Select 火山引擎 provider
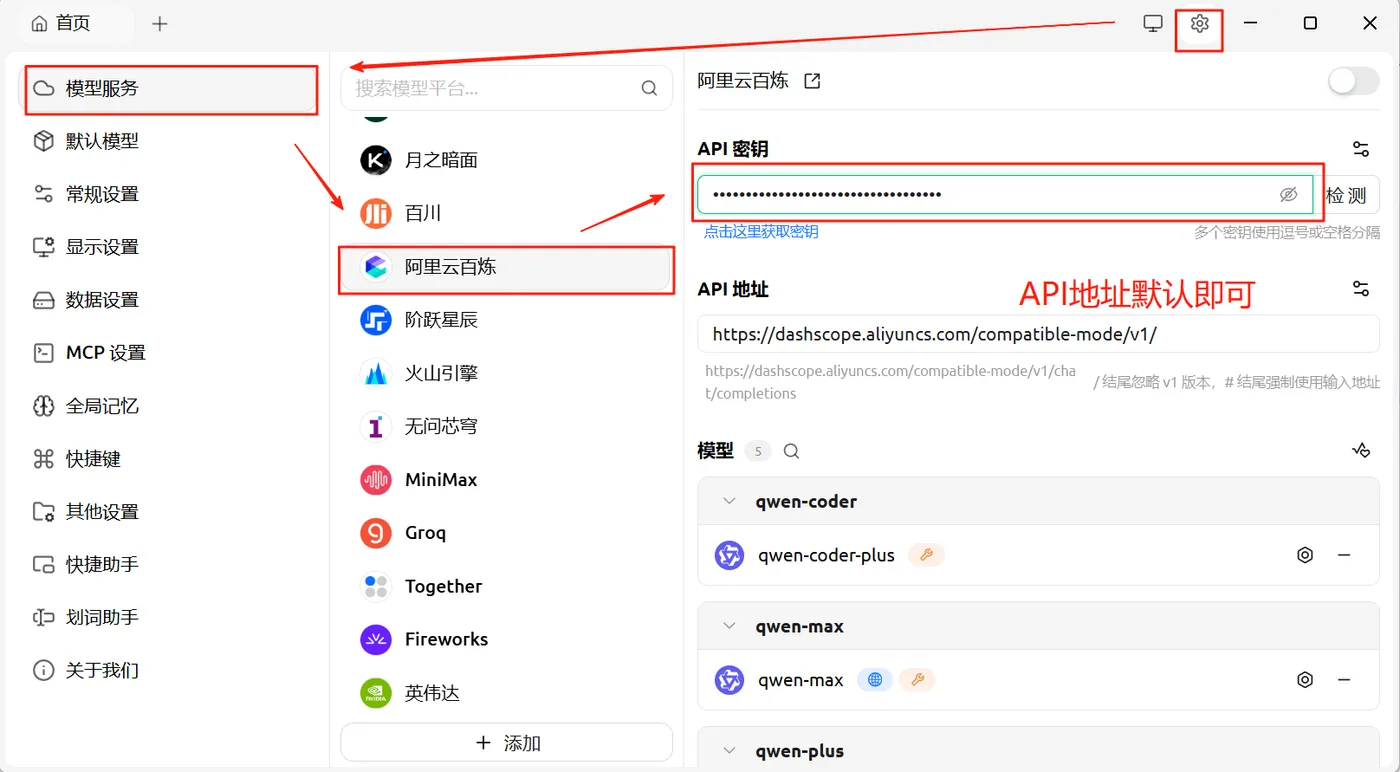 506,373
